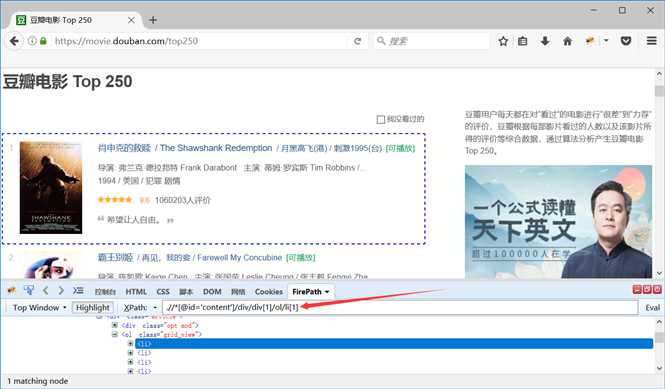The image size is (665, 389).
Task: Open the Downloads arrow icon
Action: [x=545, y=41]
